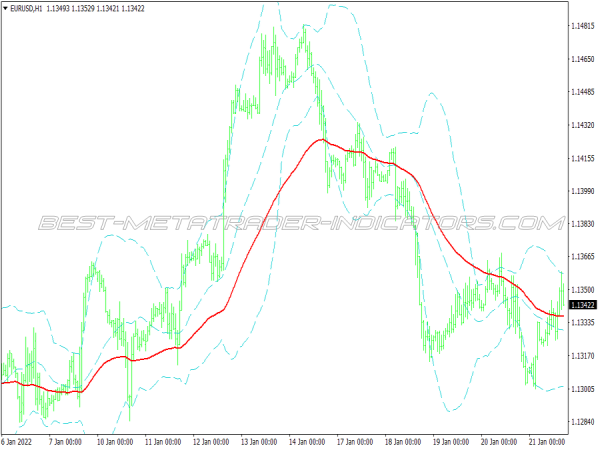Click the 1.14485 price axis label
This screenshot has height=450, width=600.
583,92
